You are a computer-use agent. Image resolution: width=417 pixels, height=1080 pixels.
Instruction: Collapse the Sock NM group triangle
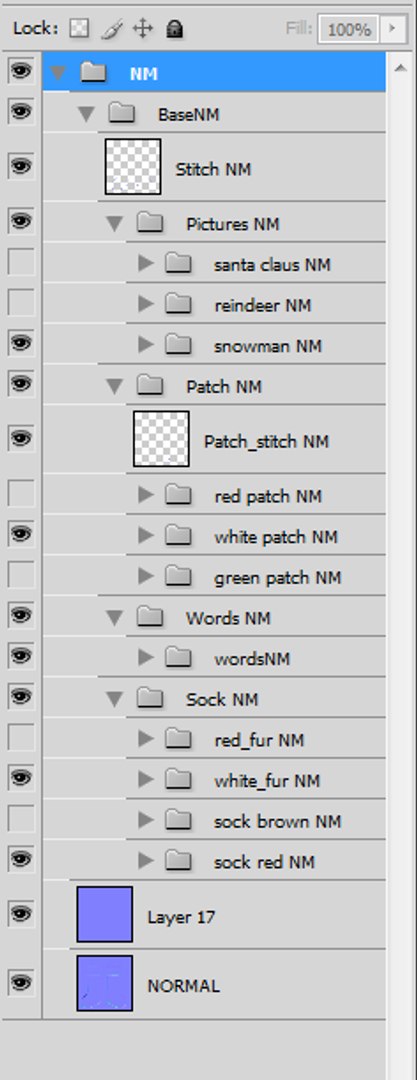pyautogui.click(x=114, y=700)
